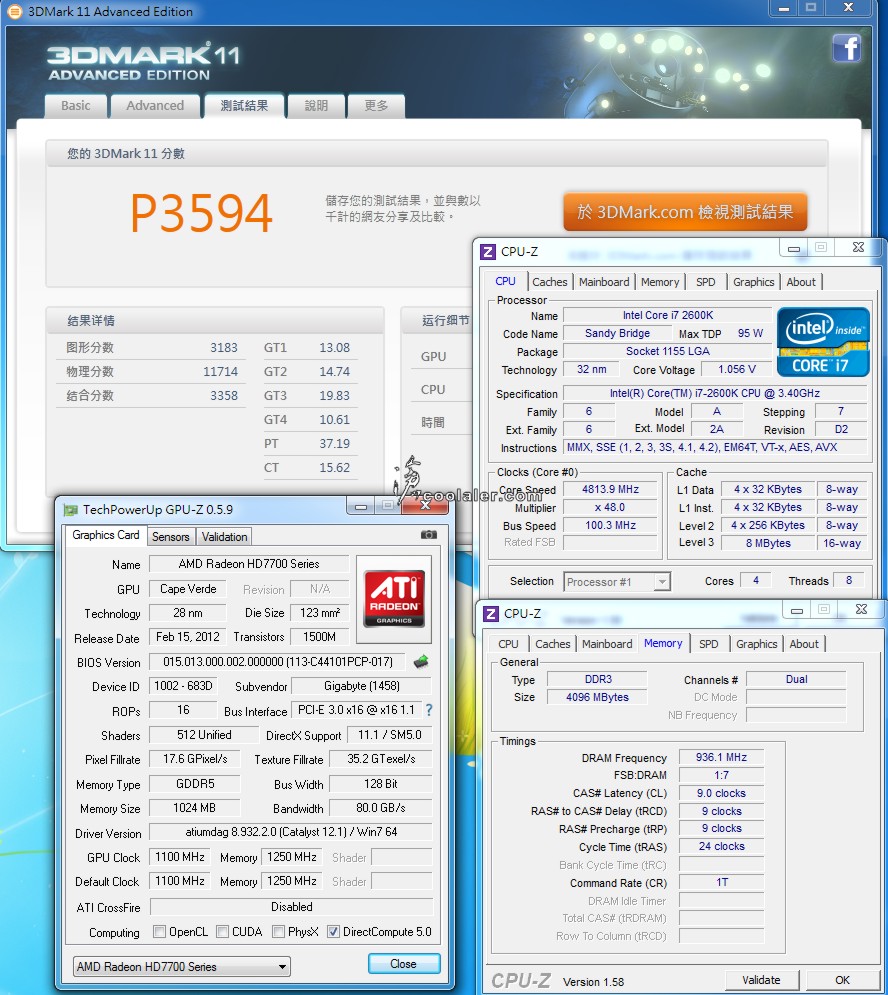Open About tab in upper CPU-Z window
This screenshot has height=995, width=888.
pos(801,282)
